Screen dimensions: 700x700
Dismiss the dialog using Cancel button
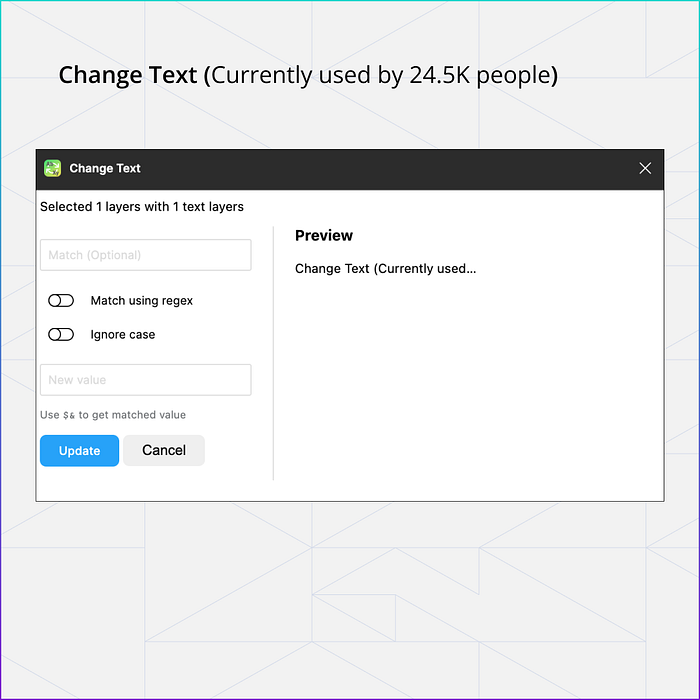(x=164, y=450)
